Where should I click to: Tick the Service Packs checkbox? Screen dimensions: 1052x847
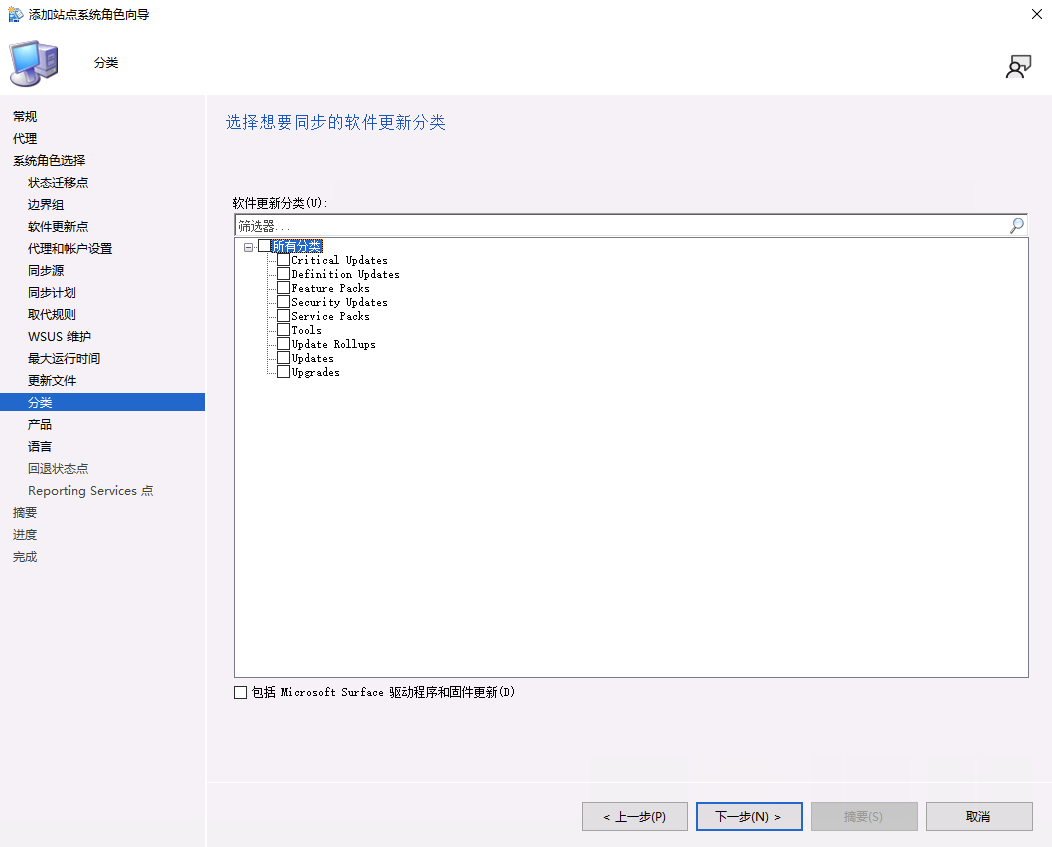284,316
